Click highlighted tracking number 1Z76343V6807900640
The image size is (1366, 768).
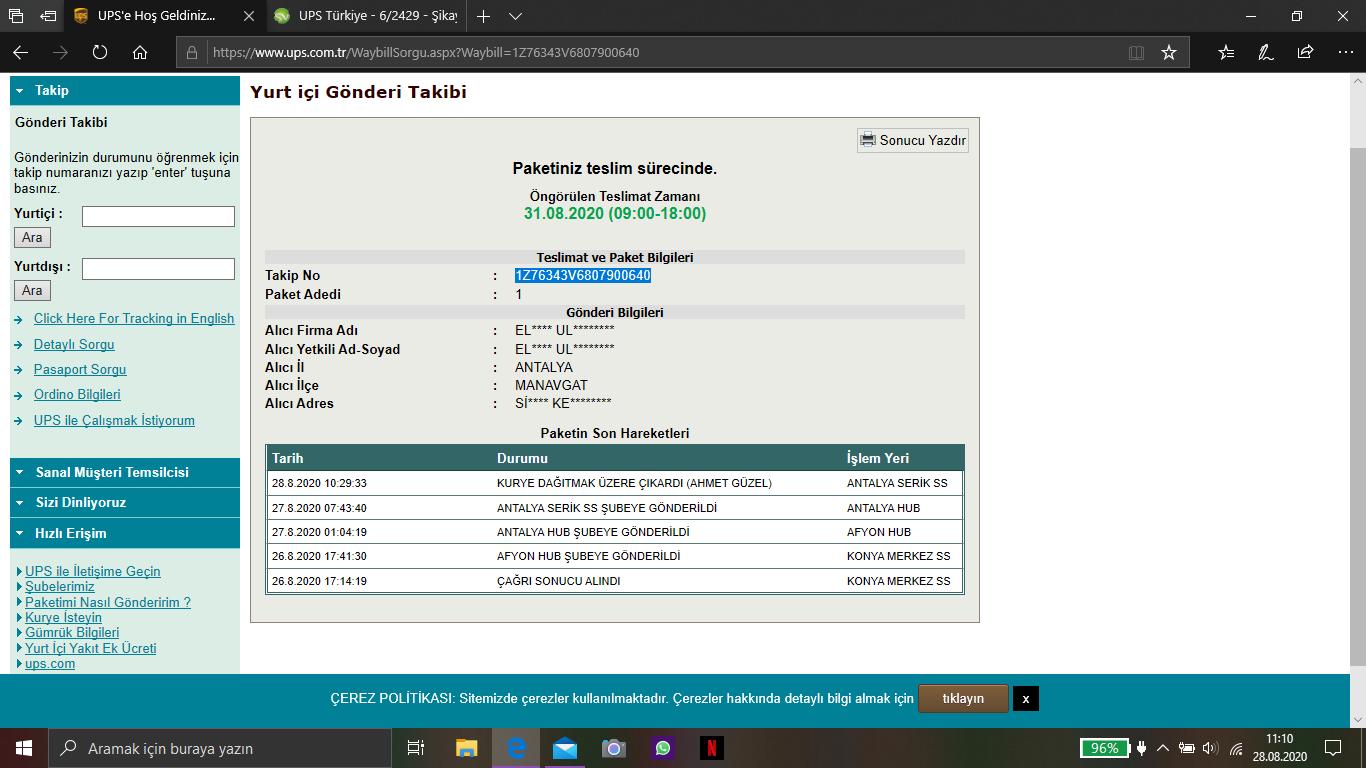583,275
